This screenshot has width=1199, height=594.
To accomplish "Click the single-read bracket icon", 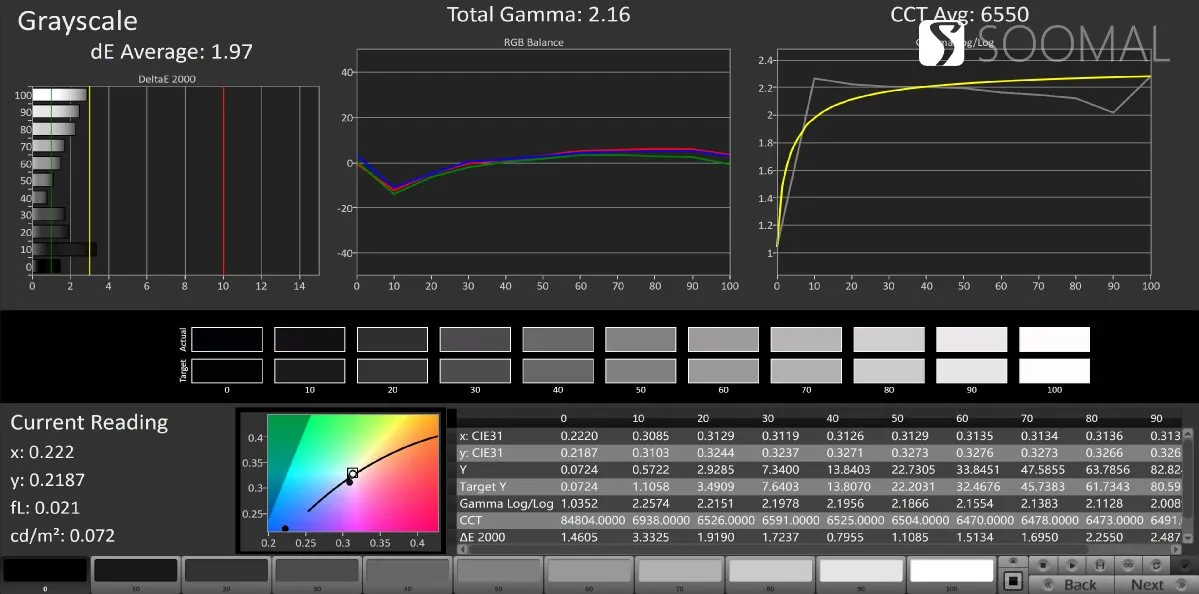I will [x=1100, y=566].
